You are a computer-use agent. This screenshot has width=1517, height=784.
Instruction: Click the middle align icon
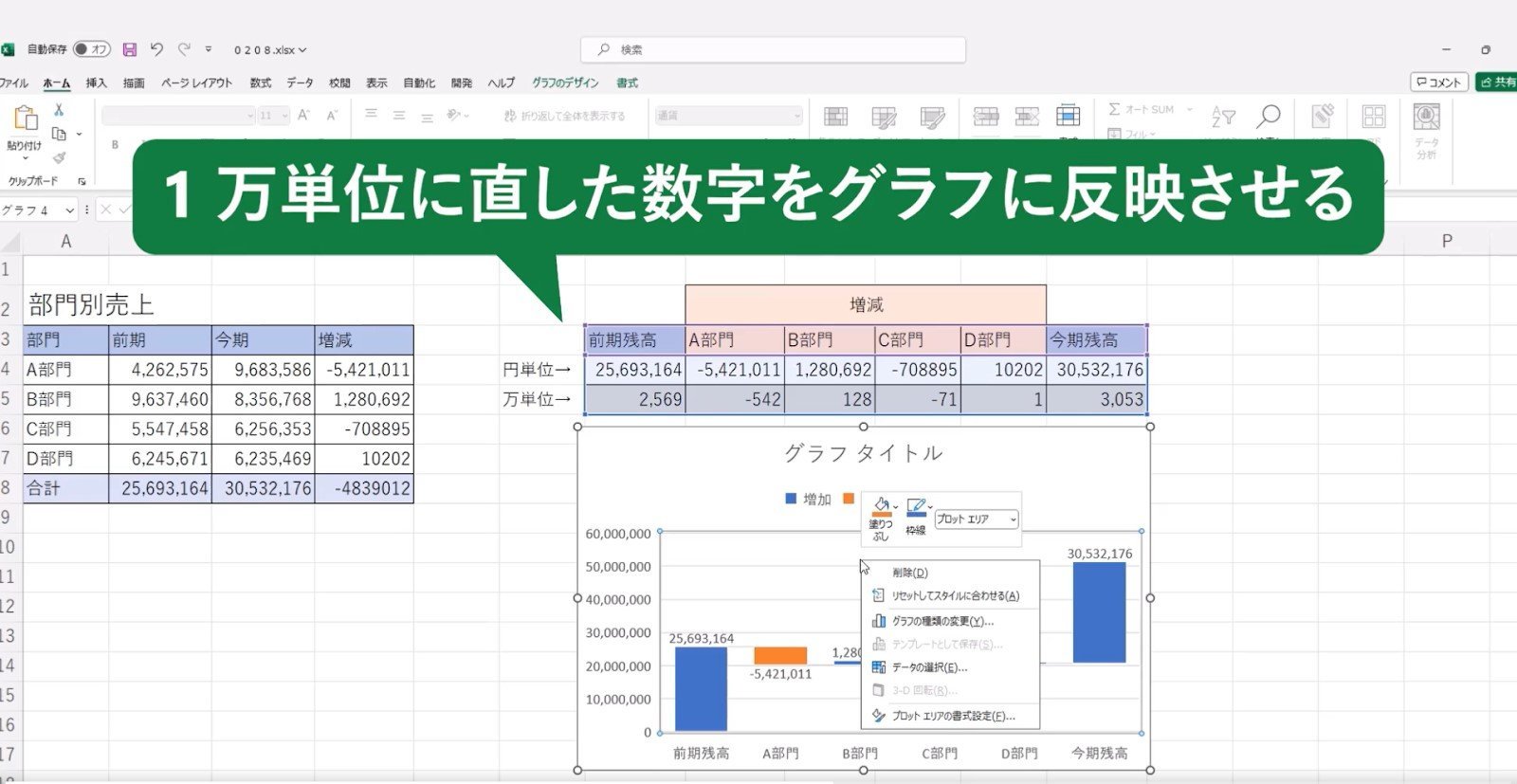coord(399,115)
